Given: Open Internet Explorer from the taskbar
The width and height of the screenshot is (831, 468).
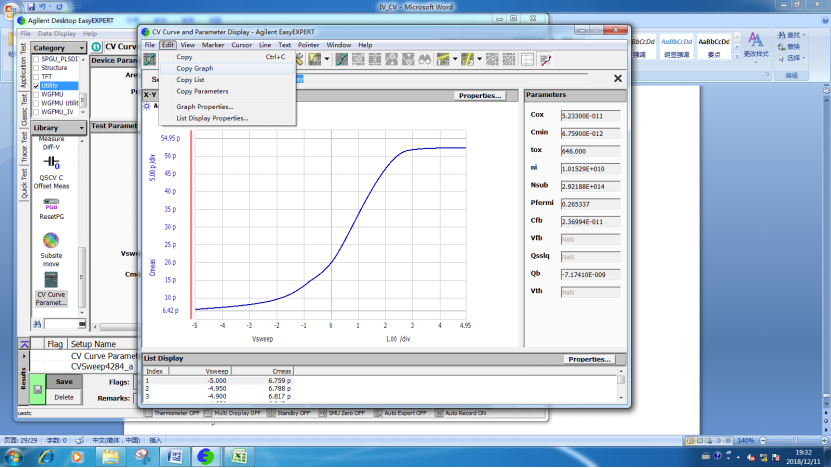Looking at the screenshot, I should pyautogui.click(x=46, y=456).
